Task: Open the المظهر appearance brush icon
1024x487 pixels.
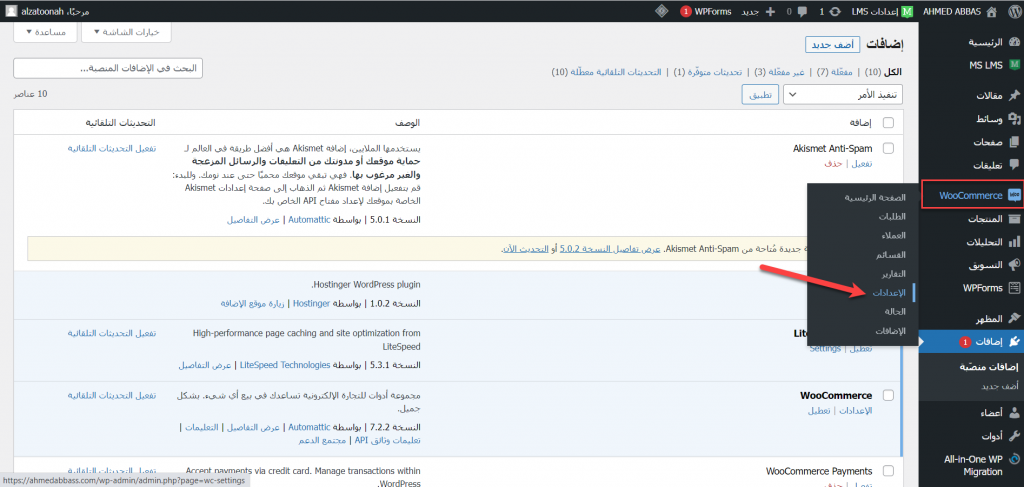Action: [x=1014, y=319]
